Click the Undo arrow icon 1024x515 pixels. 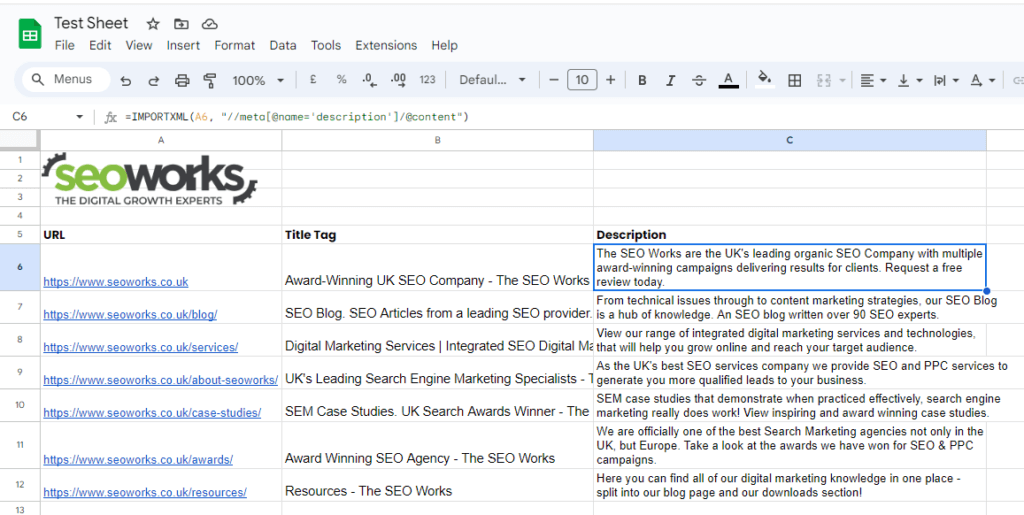point(126,81)
